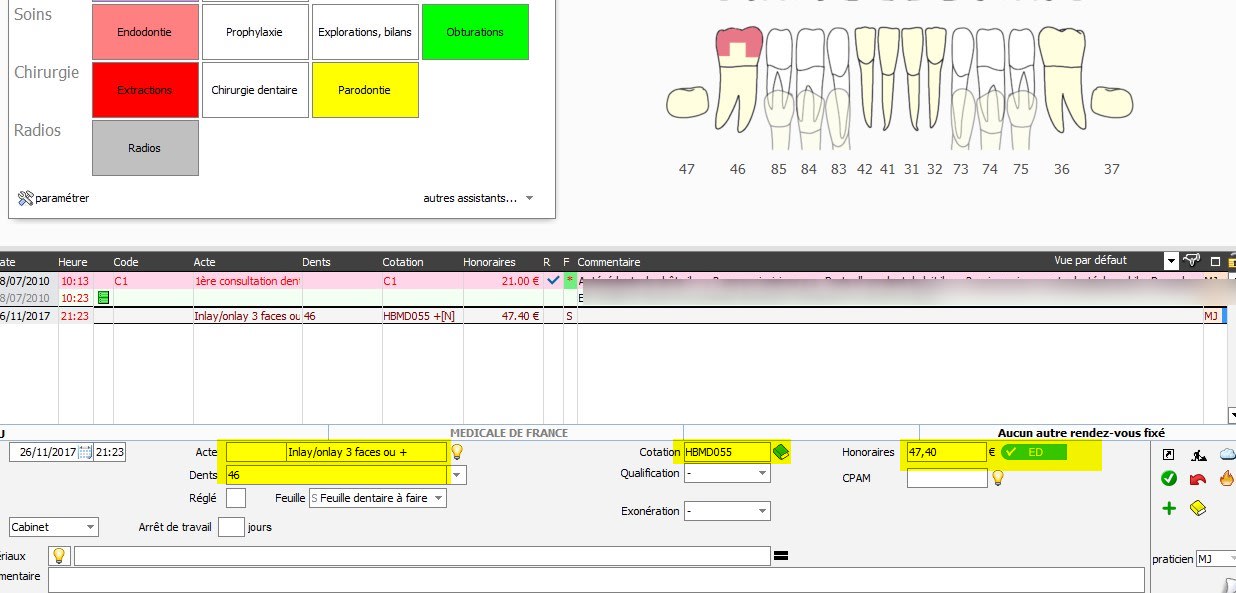Click the green plus add icon
This screenshot has height=593, width=1236.
click(1168, 509)
